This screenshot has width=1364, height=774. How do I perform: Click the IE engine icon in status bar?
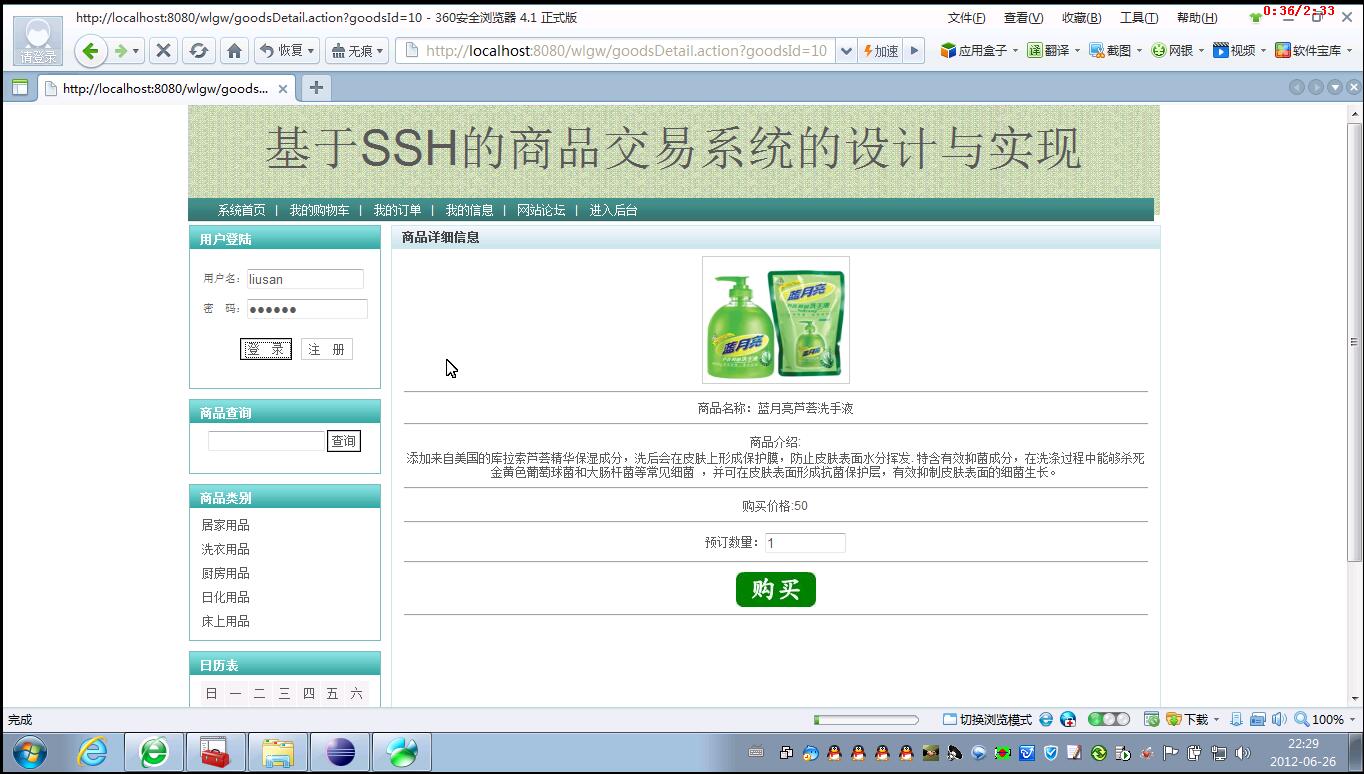(x=1046, y=719)
